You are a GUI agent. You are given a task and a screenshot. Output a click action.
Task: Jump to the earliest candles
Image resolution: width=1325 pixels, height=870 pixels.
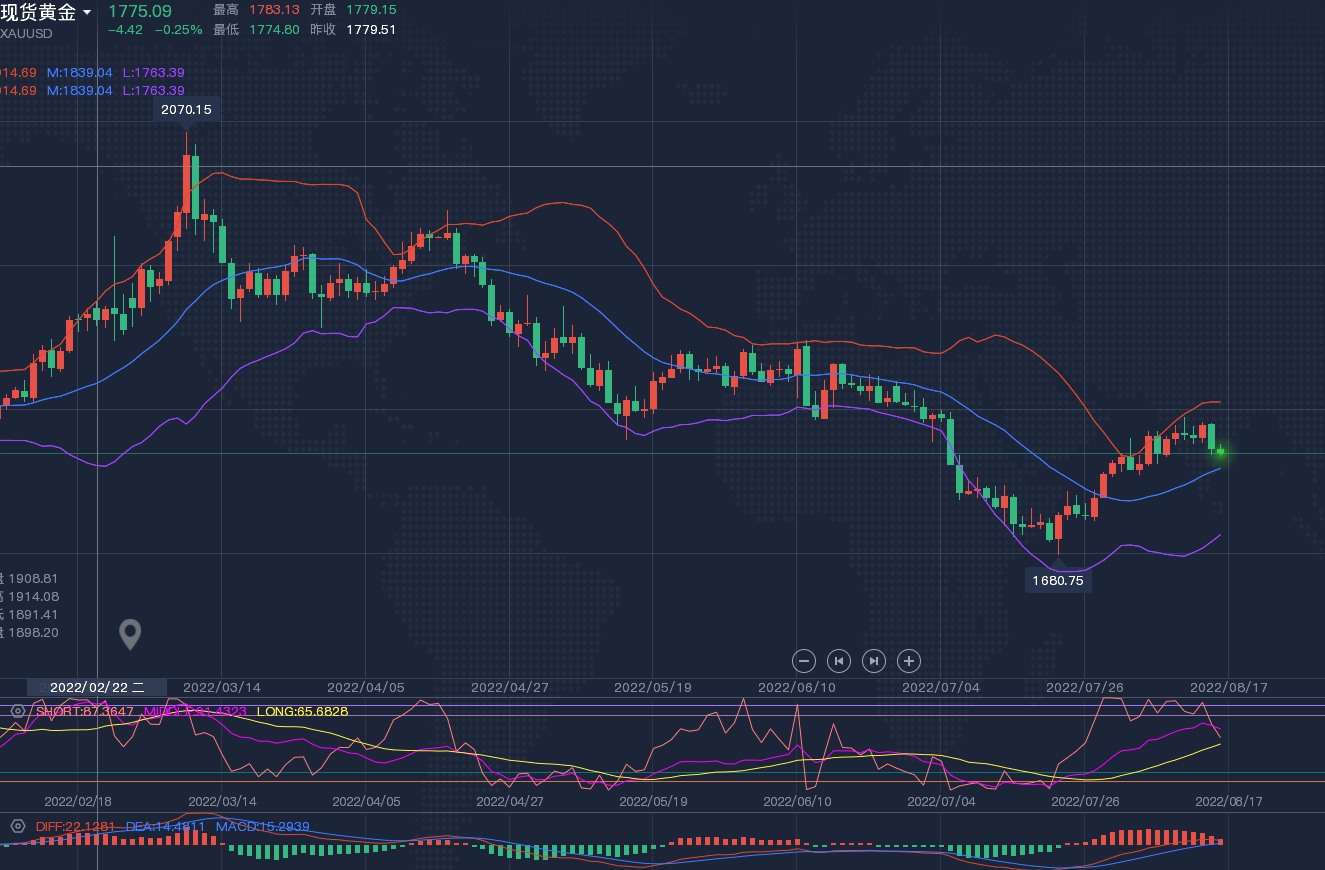(x=839, y=660)
